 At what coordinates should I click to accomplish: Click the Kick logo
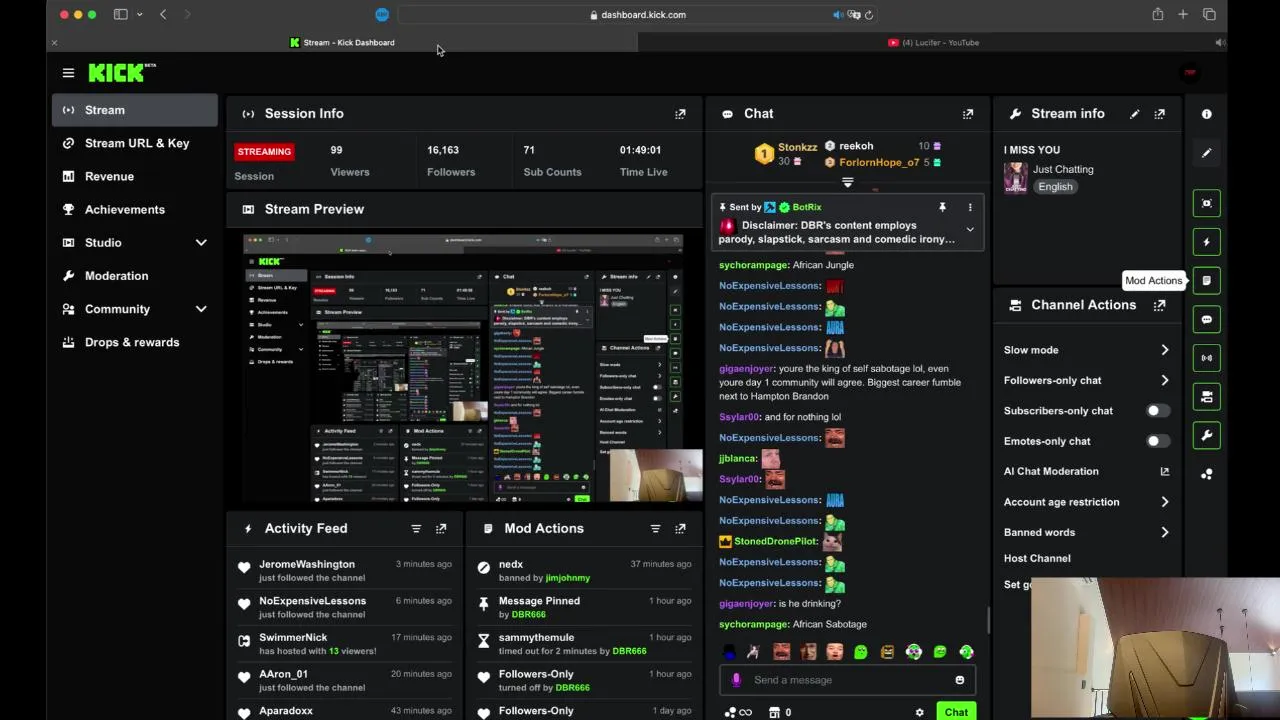[x=122, y=73]
